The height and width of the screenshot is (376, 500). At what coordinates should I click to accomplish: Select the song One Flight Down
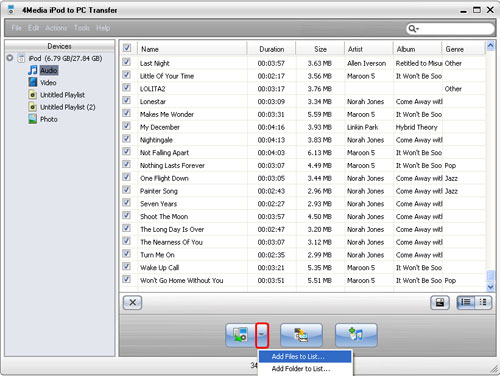click(164, 178)
